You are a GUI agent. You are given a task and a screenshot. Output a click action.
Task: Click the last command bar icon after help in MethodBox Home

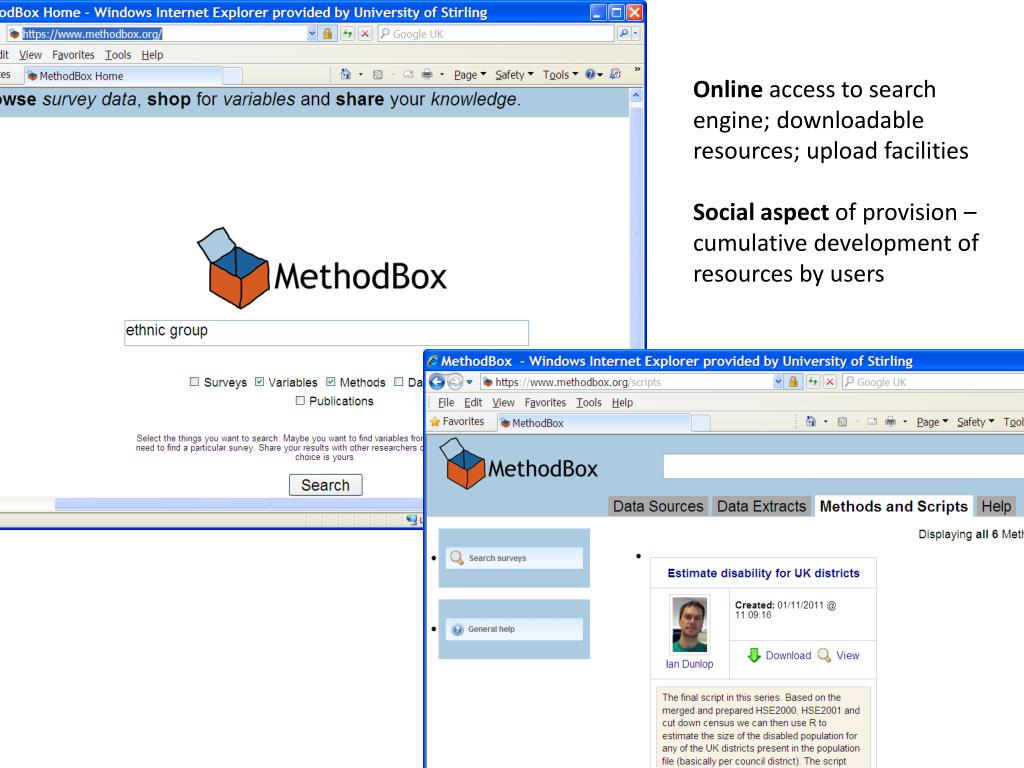pos(615,74)
